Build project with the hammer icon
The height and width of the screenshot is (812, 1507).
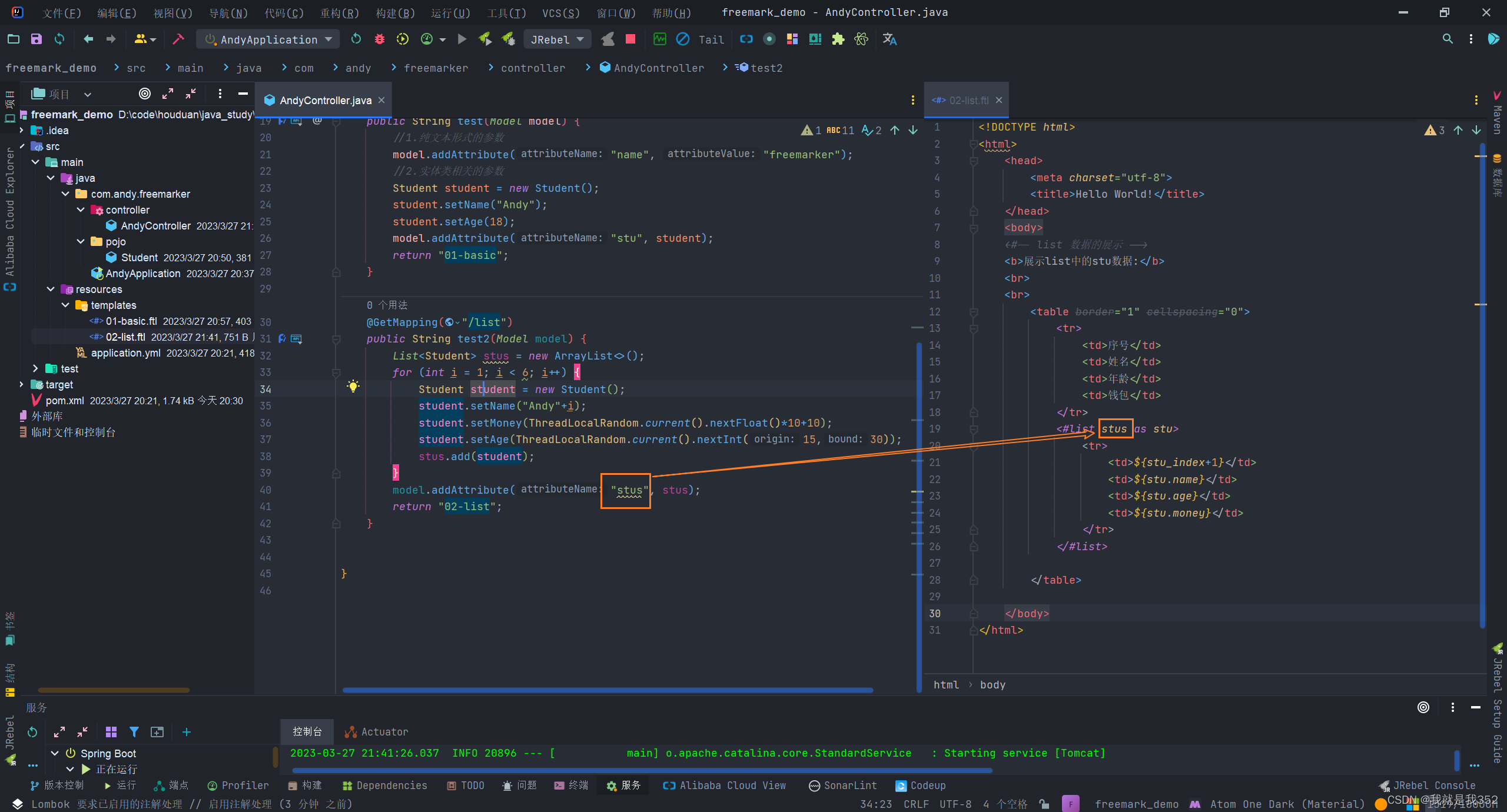point(178,39)
